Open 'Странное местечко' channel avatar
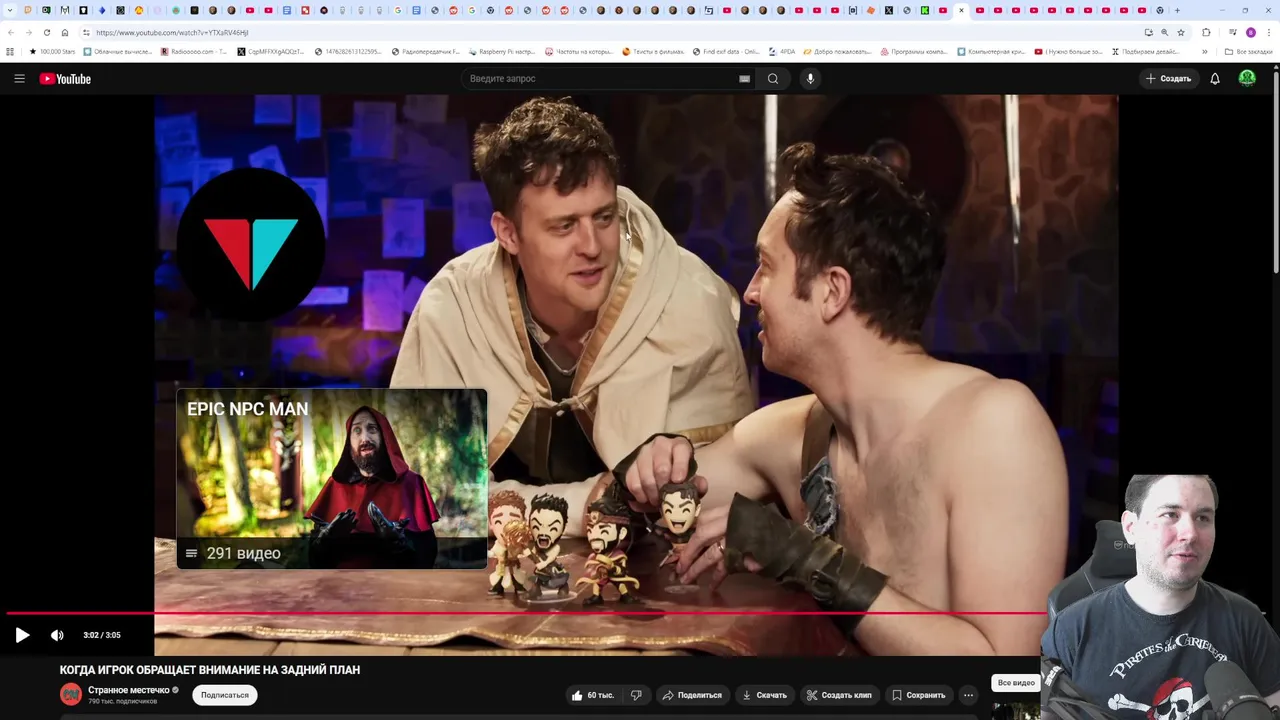1280x720 pixels. 71,694
